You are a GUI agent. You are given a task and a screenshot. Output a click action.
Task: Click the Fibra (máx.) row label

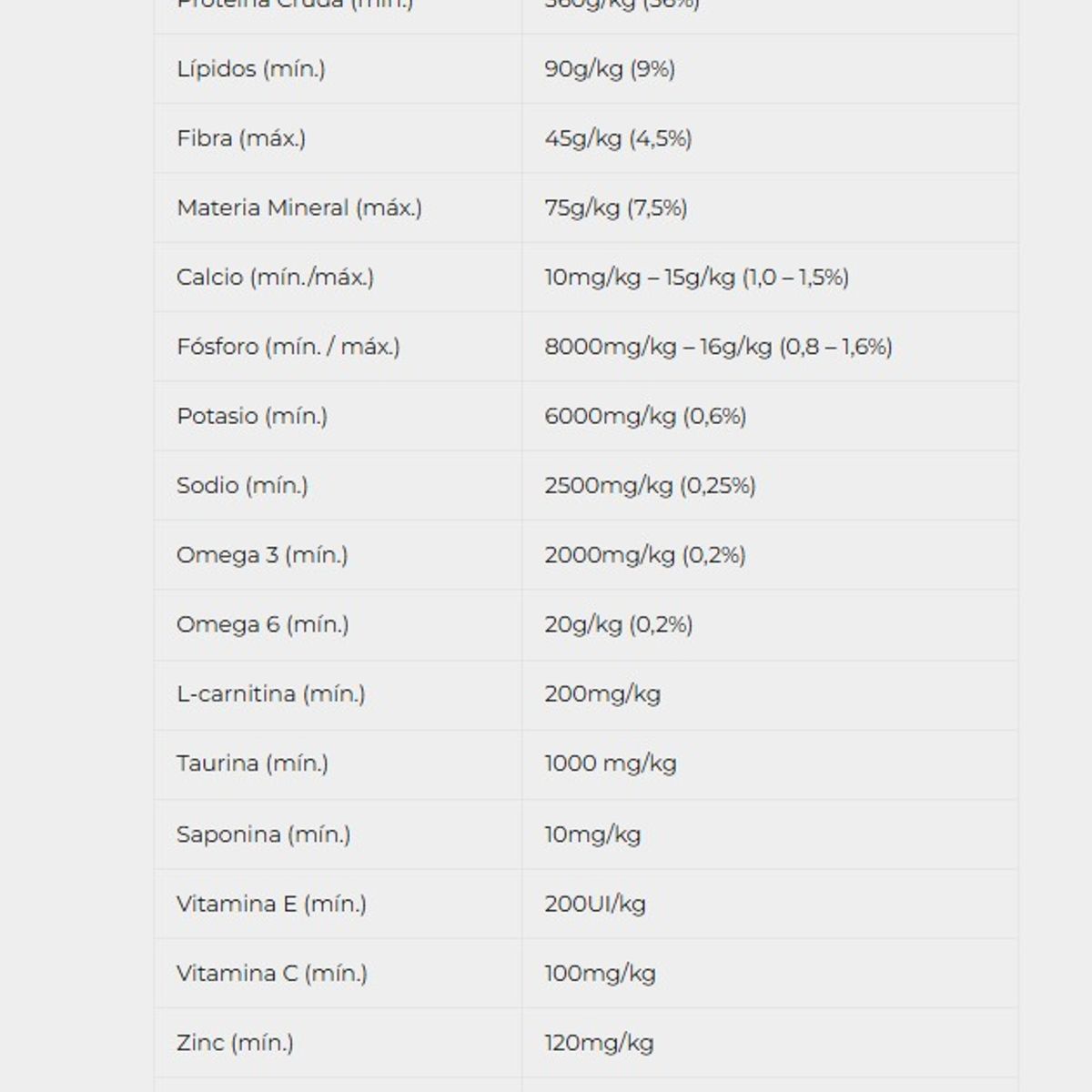pyautogui.click(x=241, y=138)
